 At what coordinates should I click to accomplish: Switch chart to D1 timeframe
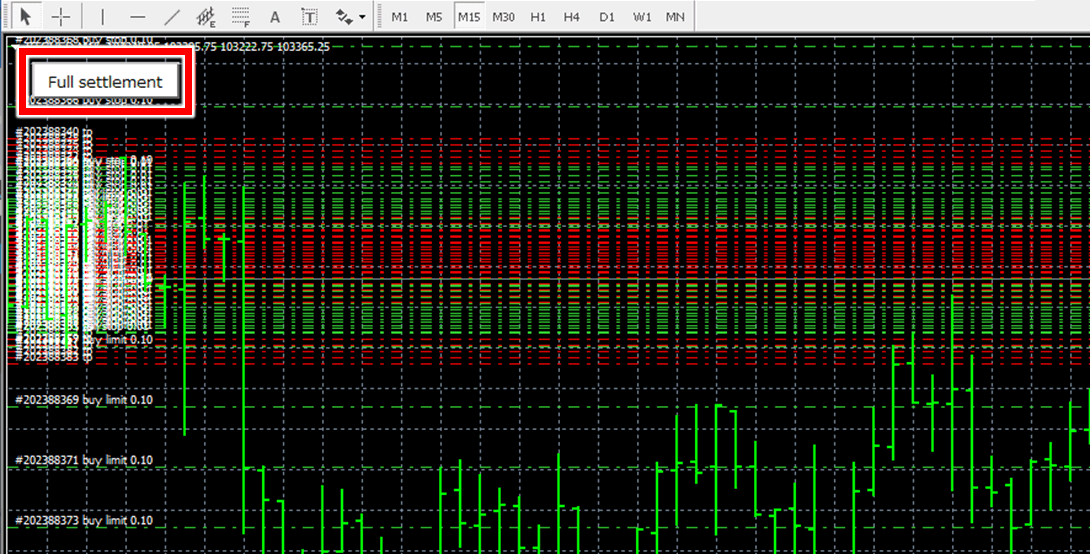point(607,17)
